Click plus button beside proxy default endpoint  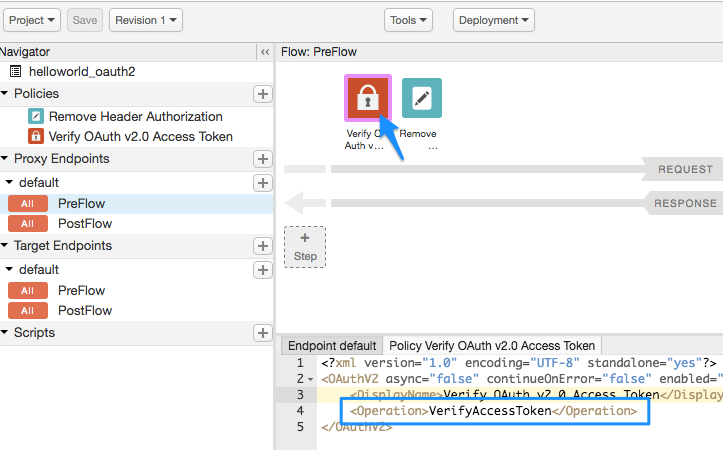tap(263, 183)
